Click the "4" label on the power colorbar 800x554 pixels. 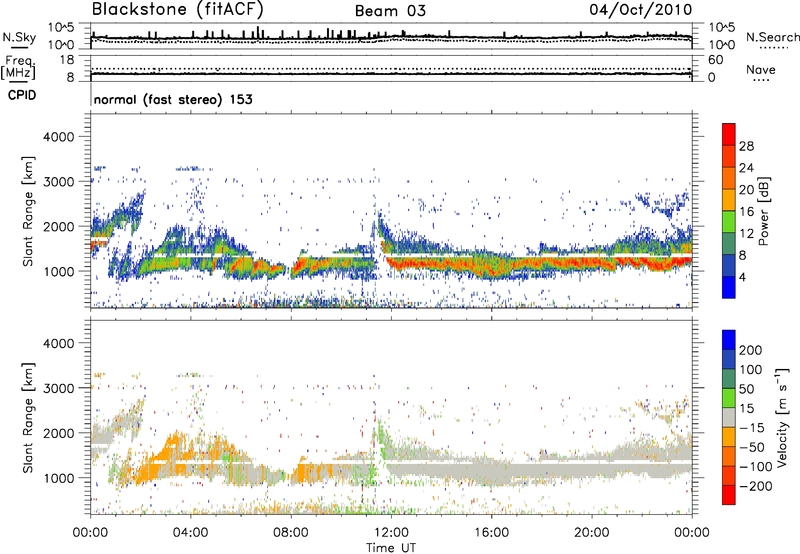pyautogui.click(x=742, y=277)
